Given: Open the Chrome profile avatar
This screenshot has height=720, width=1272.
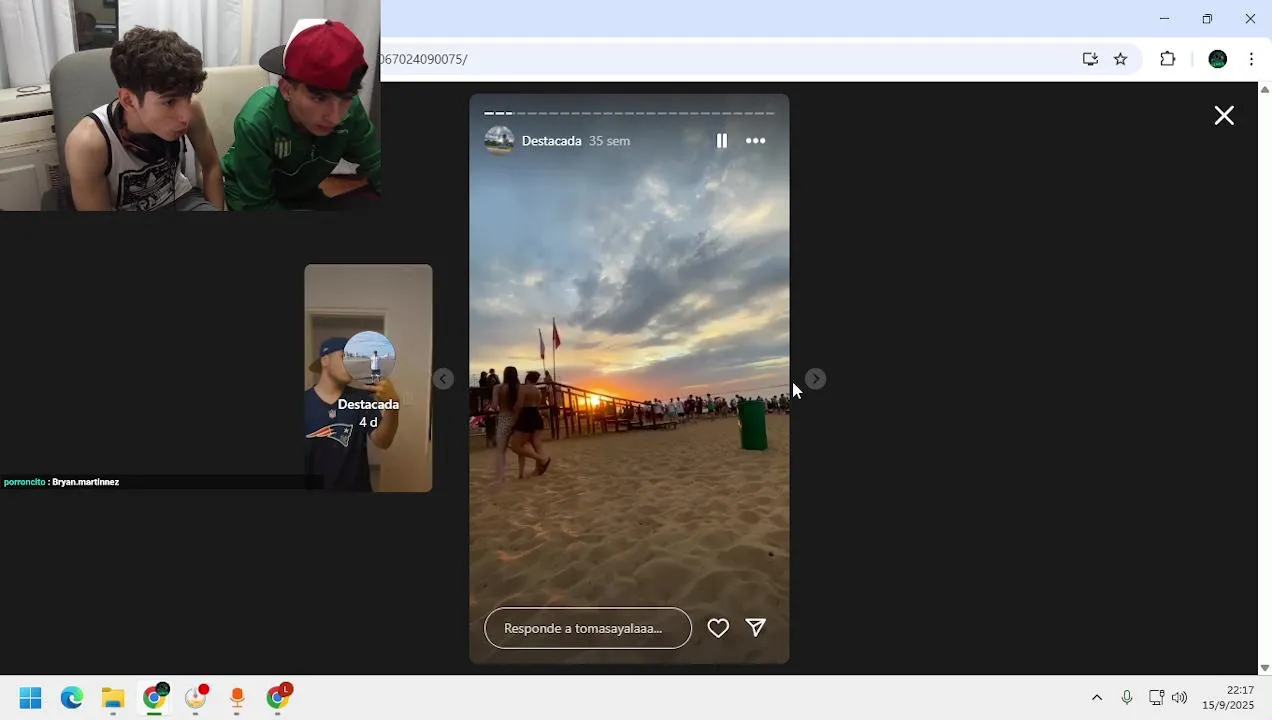Looking at the screenshot, I should (x=1217, y=59).
